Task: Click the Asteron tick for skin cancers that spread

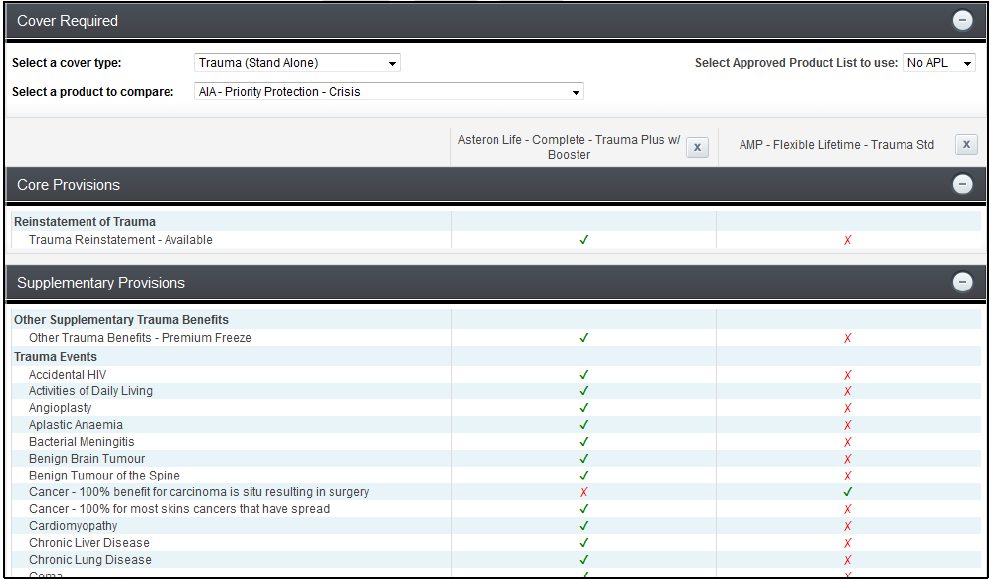Action: pyautogui.click(x=584, y=509)
